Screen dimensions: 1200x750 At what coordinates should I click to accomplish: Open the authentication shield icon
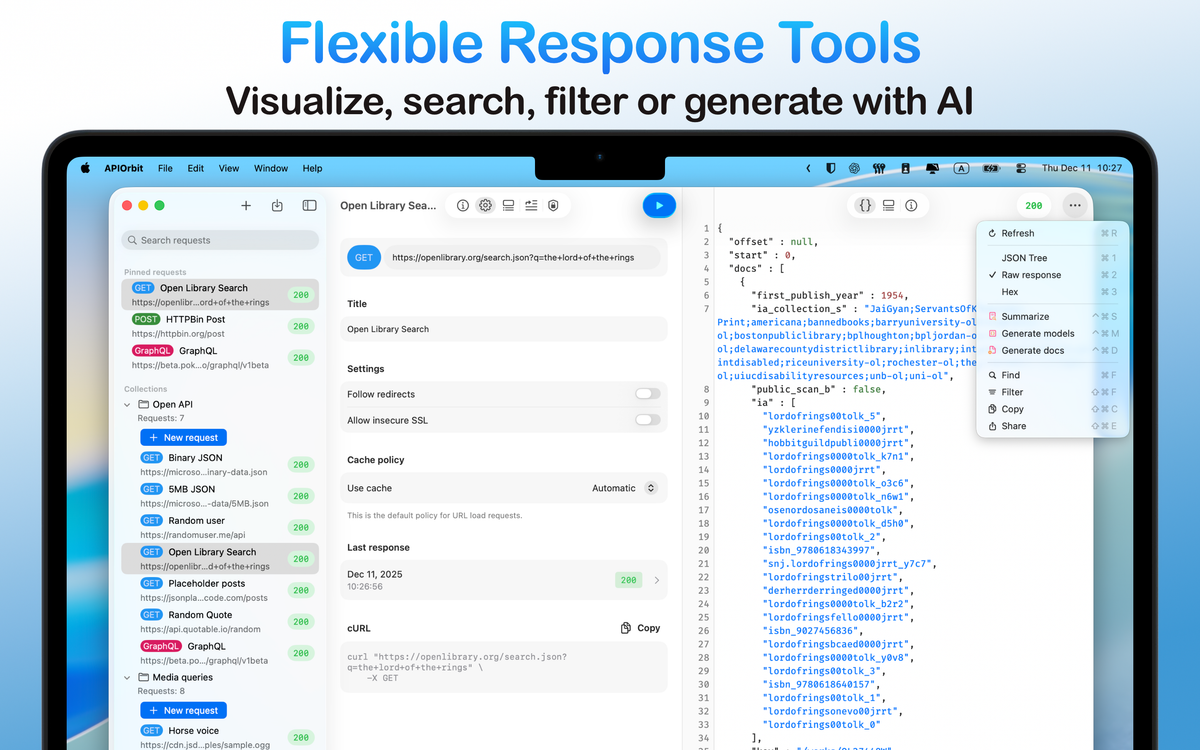[x=553, y=205]
